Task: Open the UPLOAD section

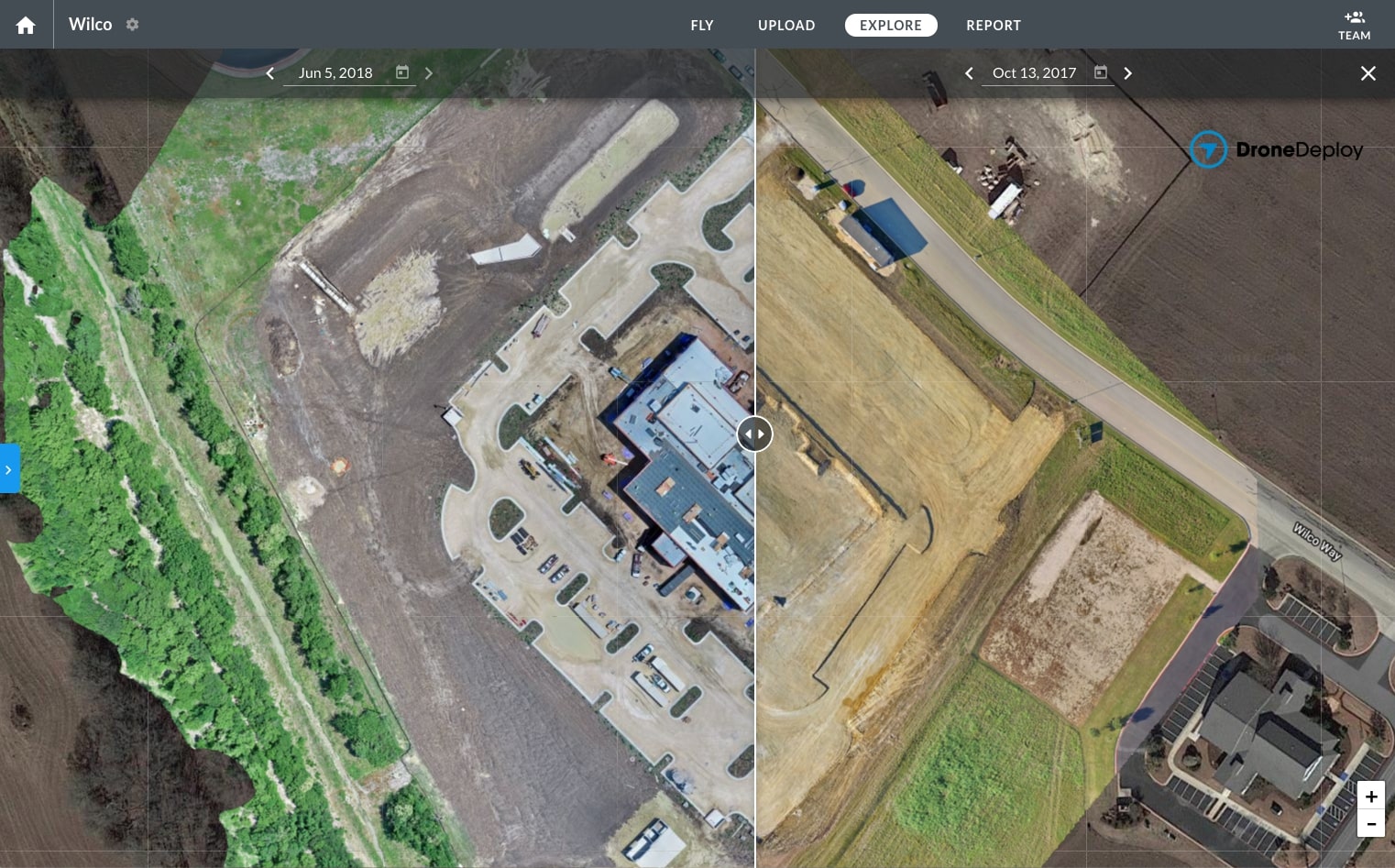Action: (786, 26)
